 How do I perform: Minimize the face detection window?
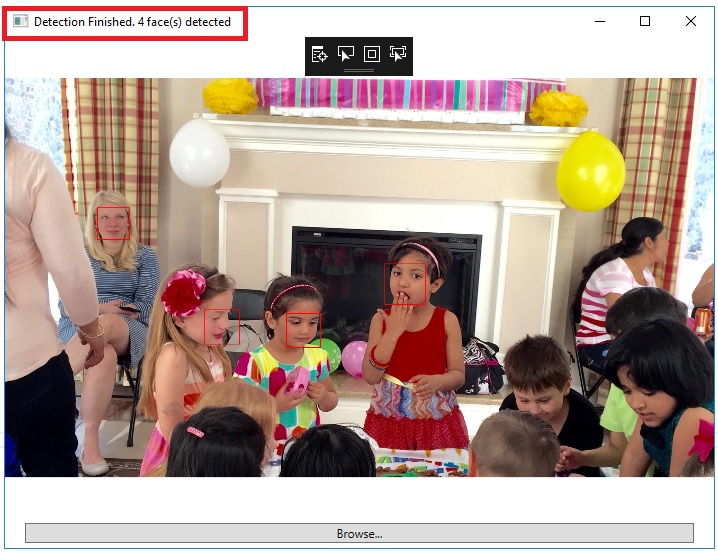point(600,21)
